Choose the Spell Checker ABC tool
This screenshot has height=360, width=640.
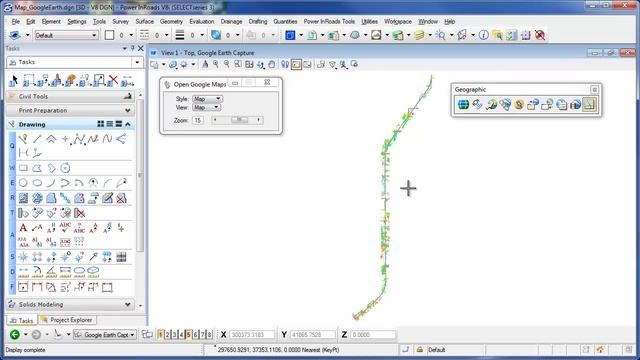click(x=65, y=228)
